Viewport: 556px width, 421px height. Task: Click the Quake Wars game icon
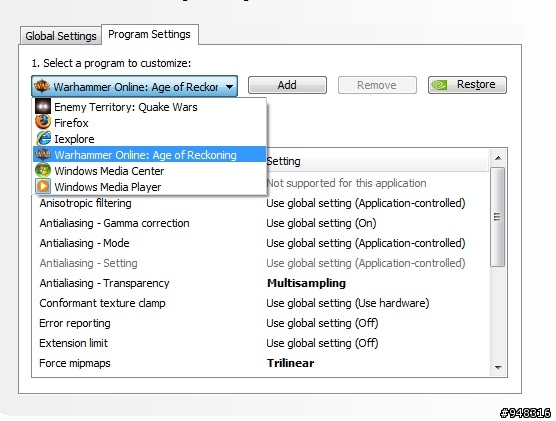click(x=43, y=106)
